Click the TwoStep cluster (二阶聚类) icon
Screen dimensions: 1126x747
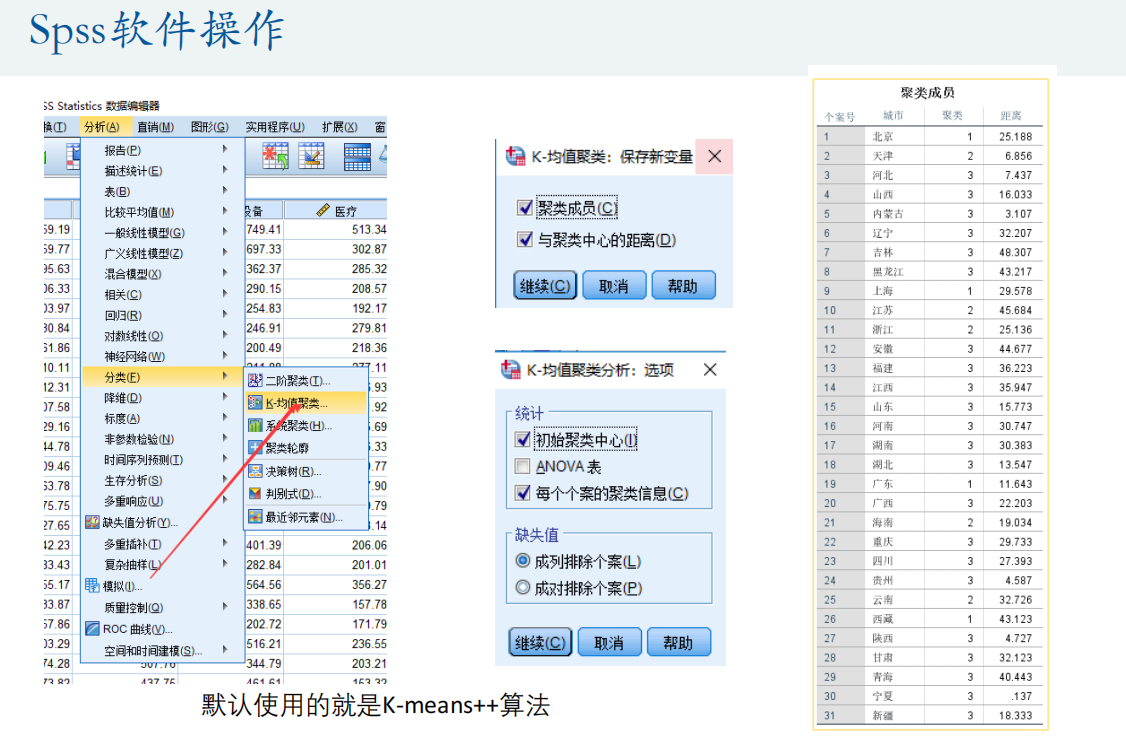(x=255, y=380)
